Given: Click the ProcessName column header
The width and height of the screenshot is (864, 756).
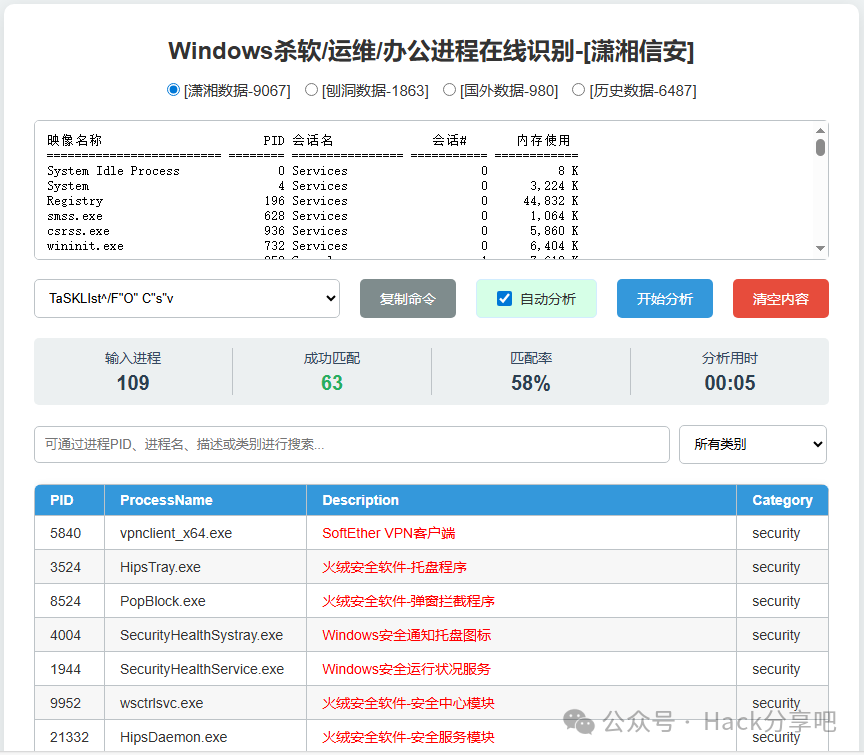Looking at the screenshot, I should click(206, 500).
